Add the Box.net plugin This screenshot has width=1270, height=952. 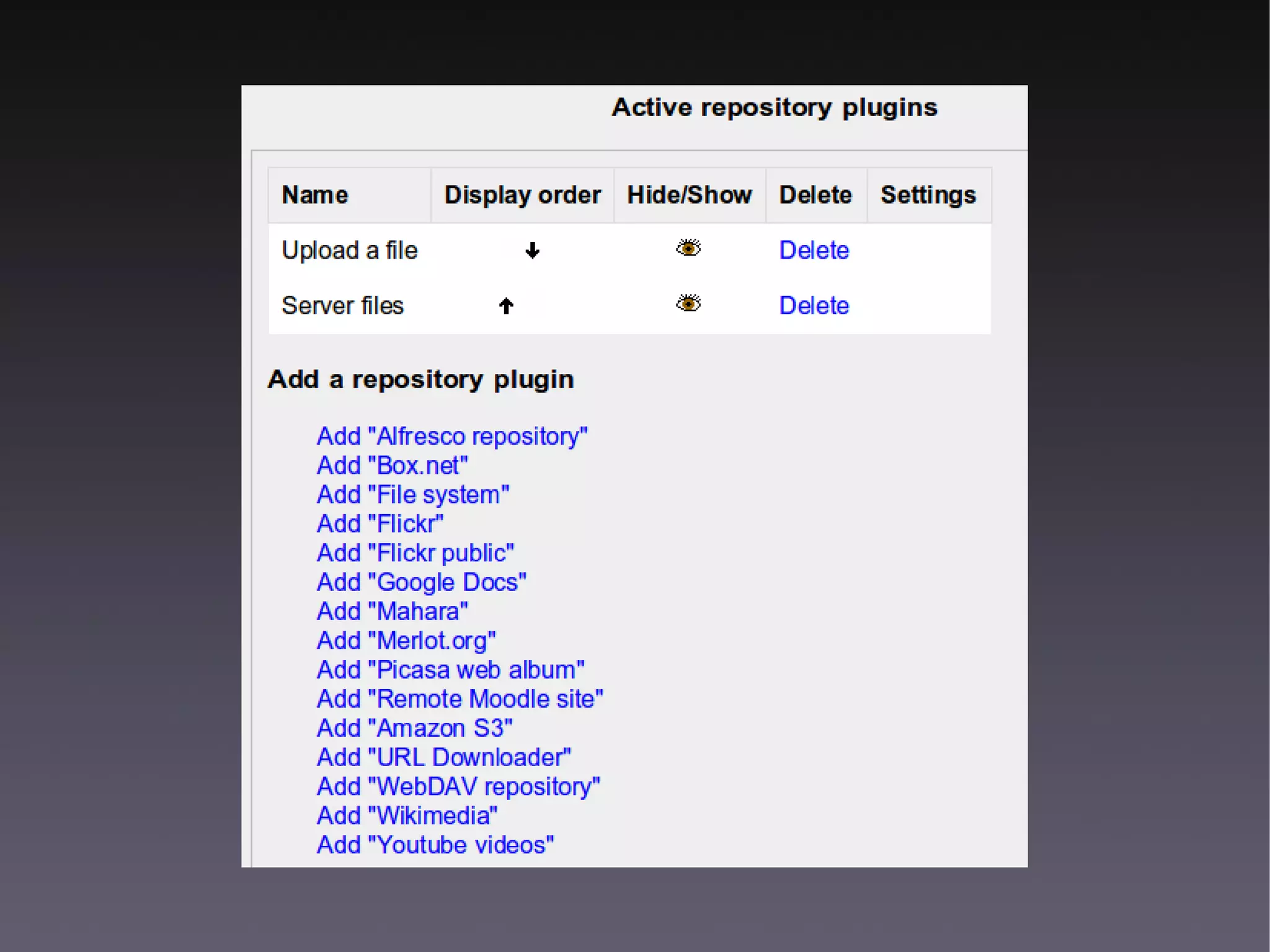(x=392, y=466)
